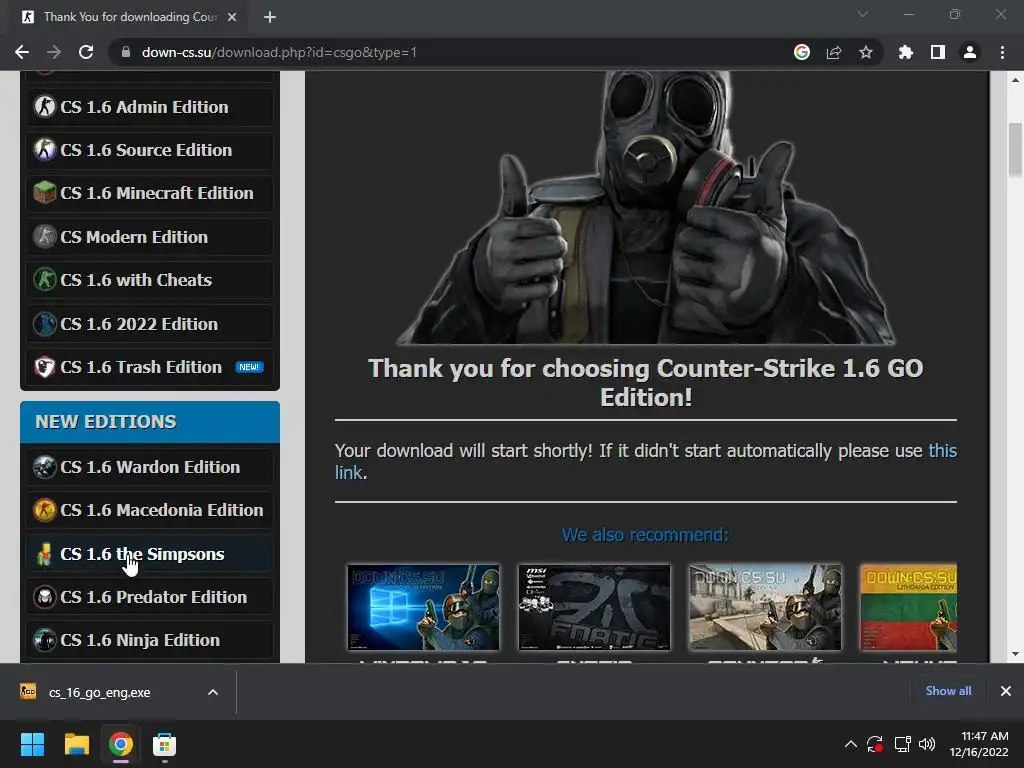The width and height of the screenshot is (1024, 768).
Task: Open CS 1.6 Admin Edition
Action: [150, 106]
